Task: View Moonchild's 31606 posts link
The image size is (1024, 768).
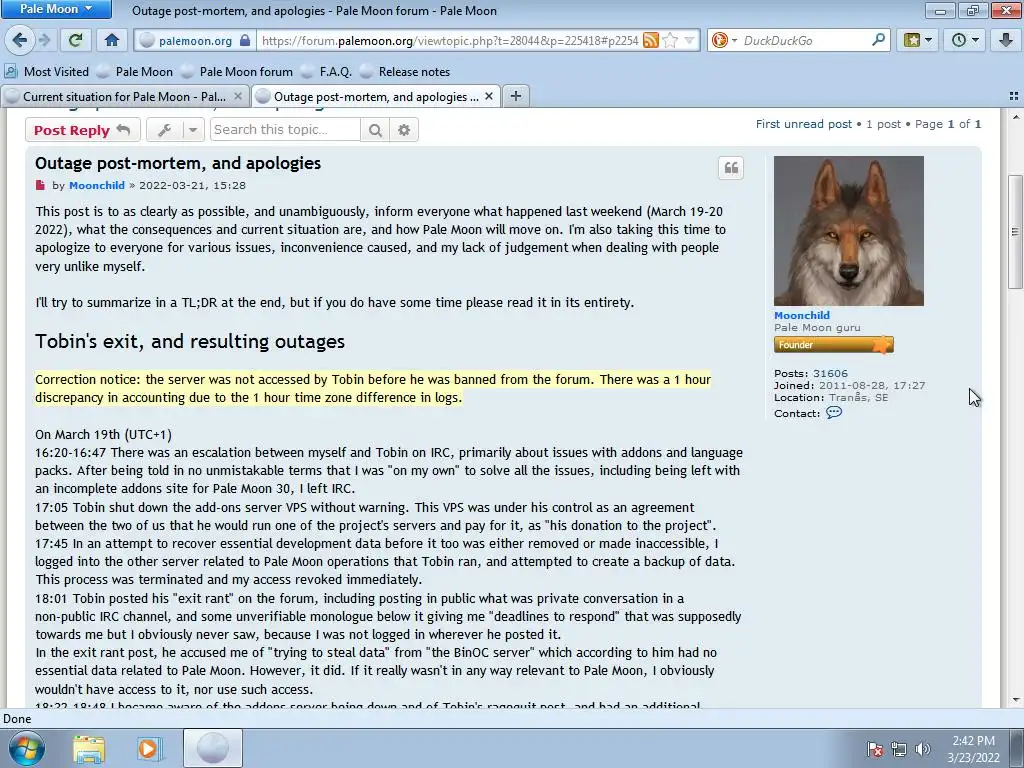Action: (830, 374)
